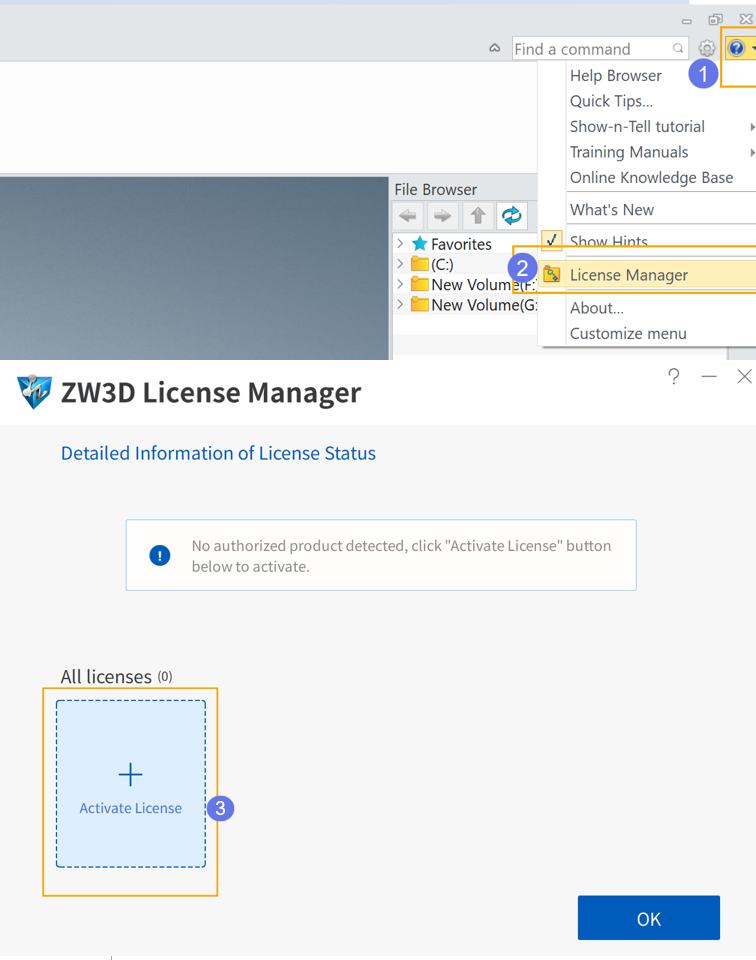Go forward in File Browser
The height and width of the screenshot is (960, 756).
tap(442, 216)
